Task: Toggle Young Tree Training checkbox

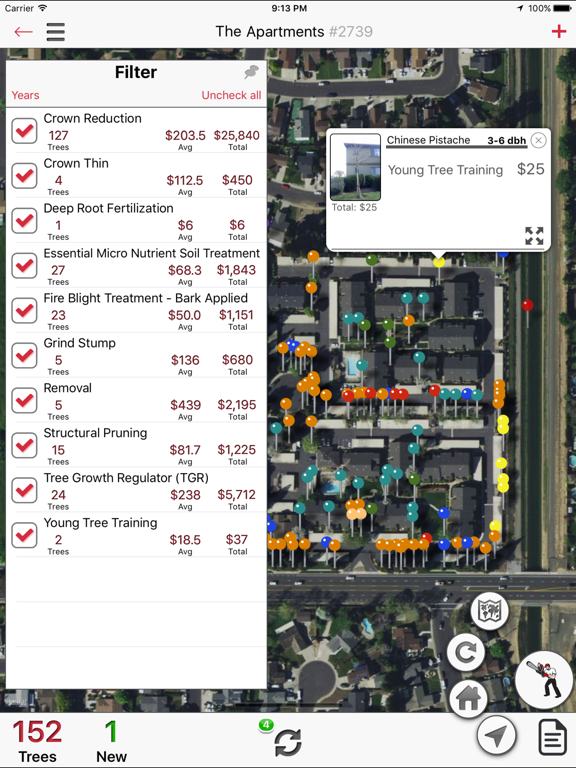Action: point(24,535)
